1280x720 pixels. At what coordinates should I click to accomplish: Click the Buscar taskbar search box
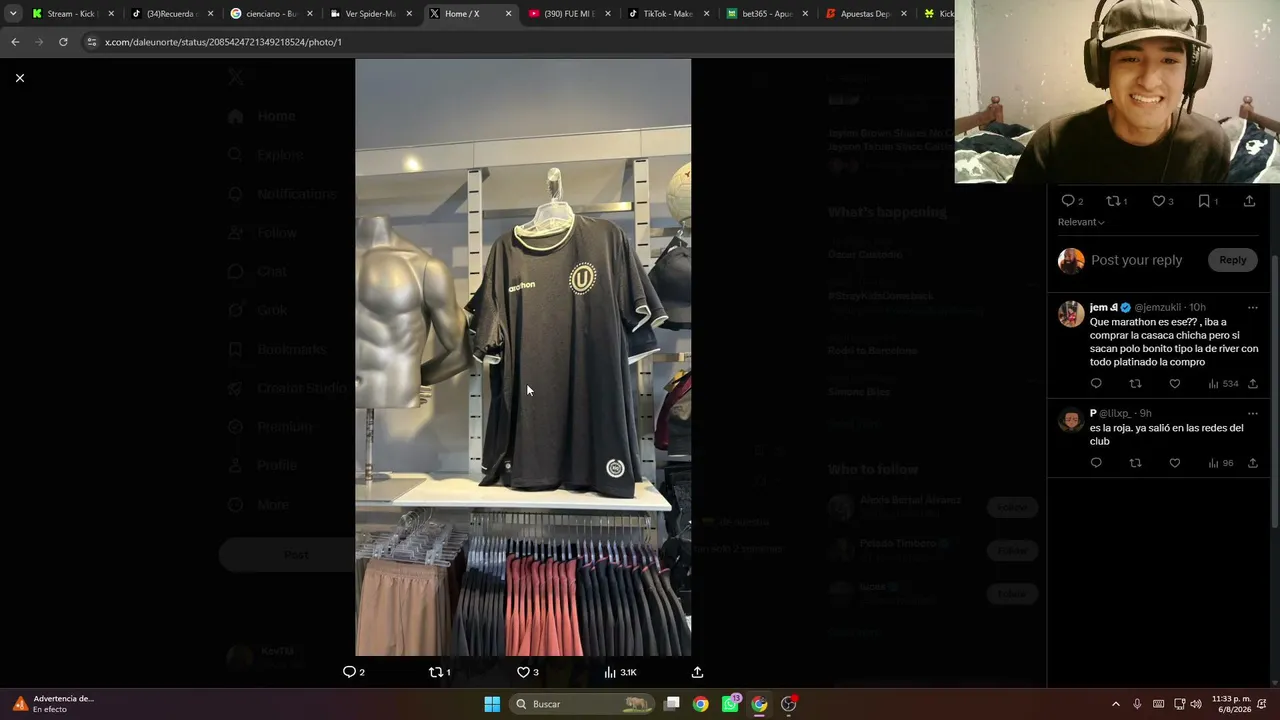point(580,704)
